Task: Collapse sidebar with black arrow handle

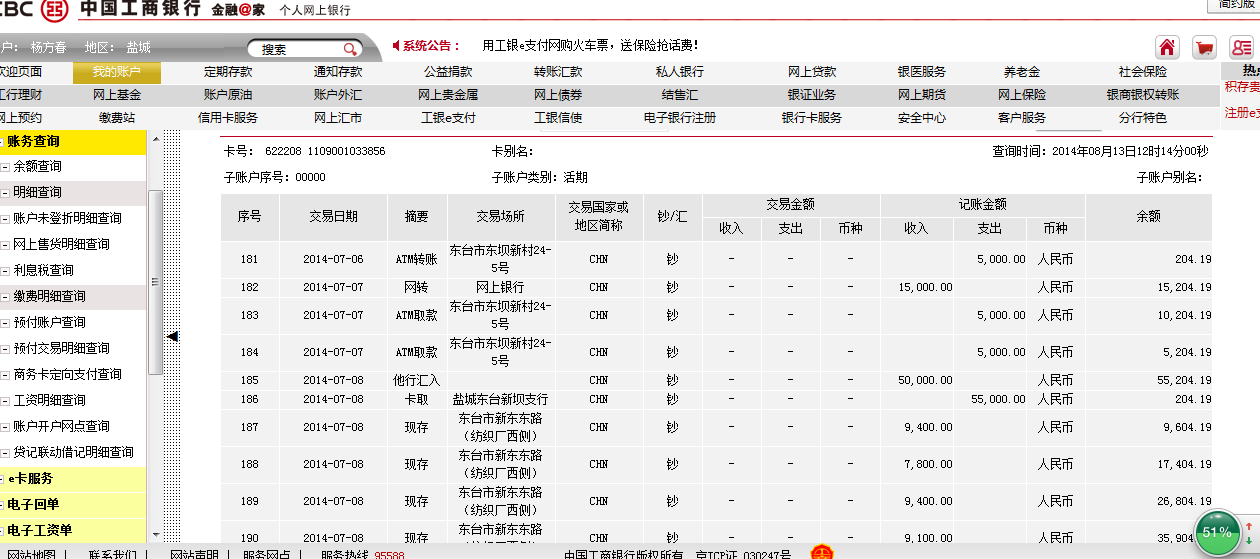Action: (172, 337)
